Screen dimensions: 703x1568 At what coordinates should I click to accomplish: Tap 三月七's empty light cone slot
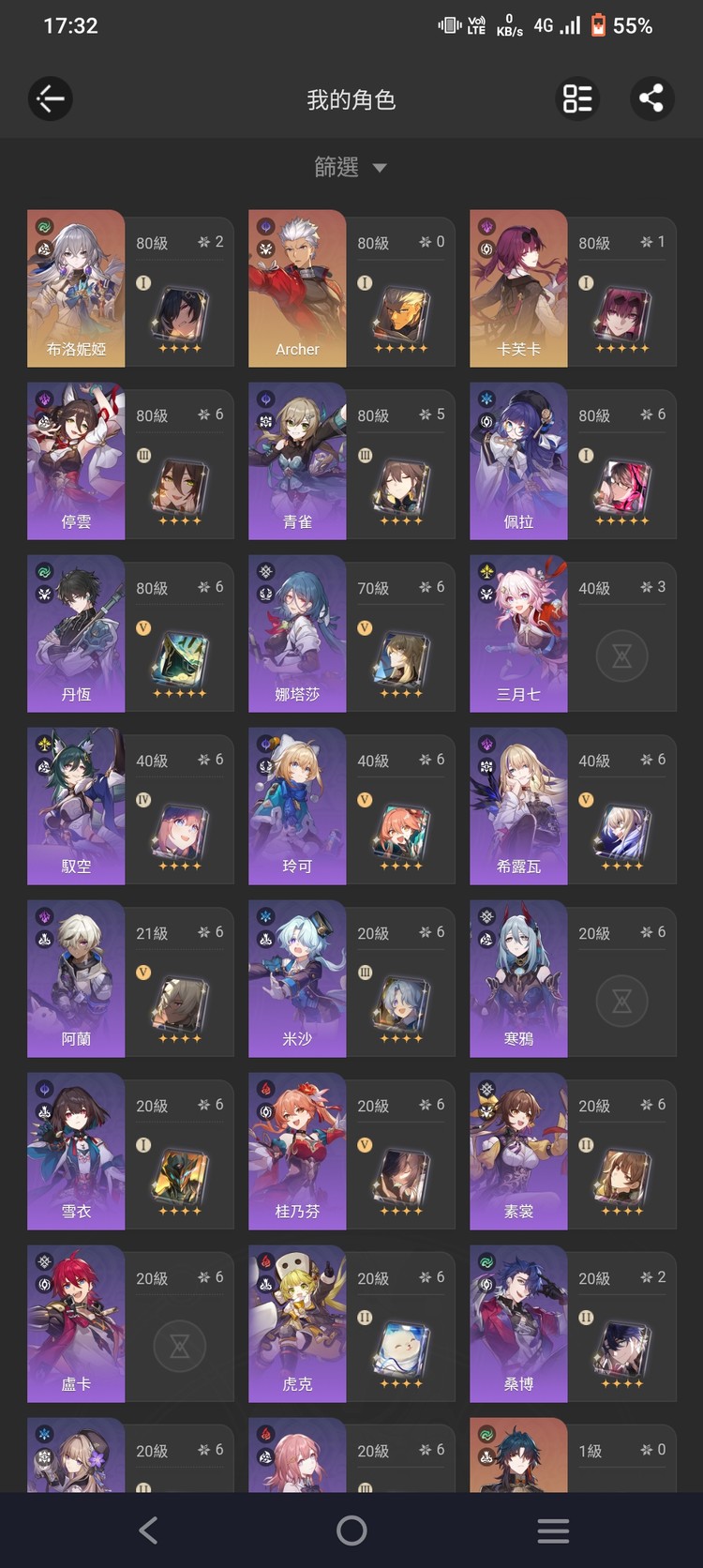(x=621, y=656)
